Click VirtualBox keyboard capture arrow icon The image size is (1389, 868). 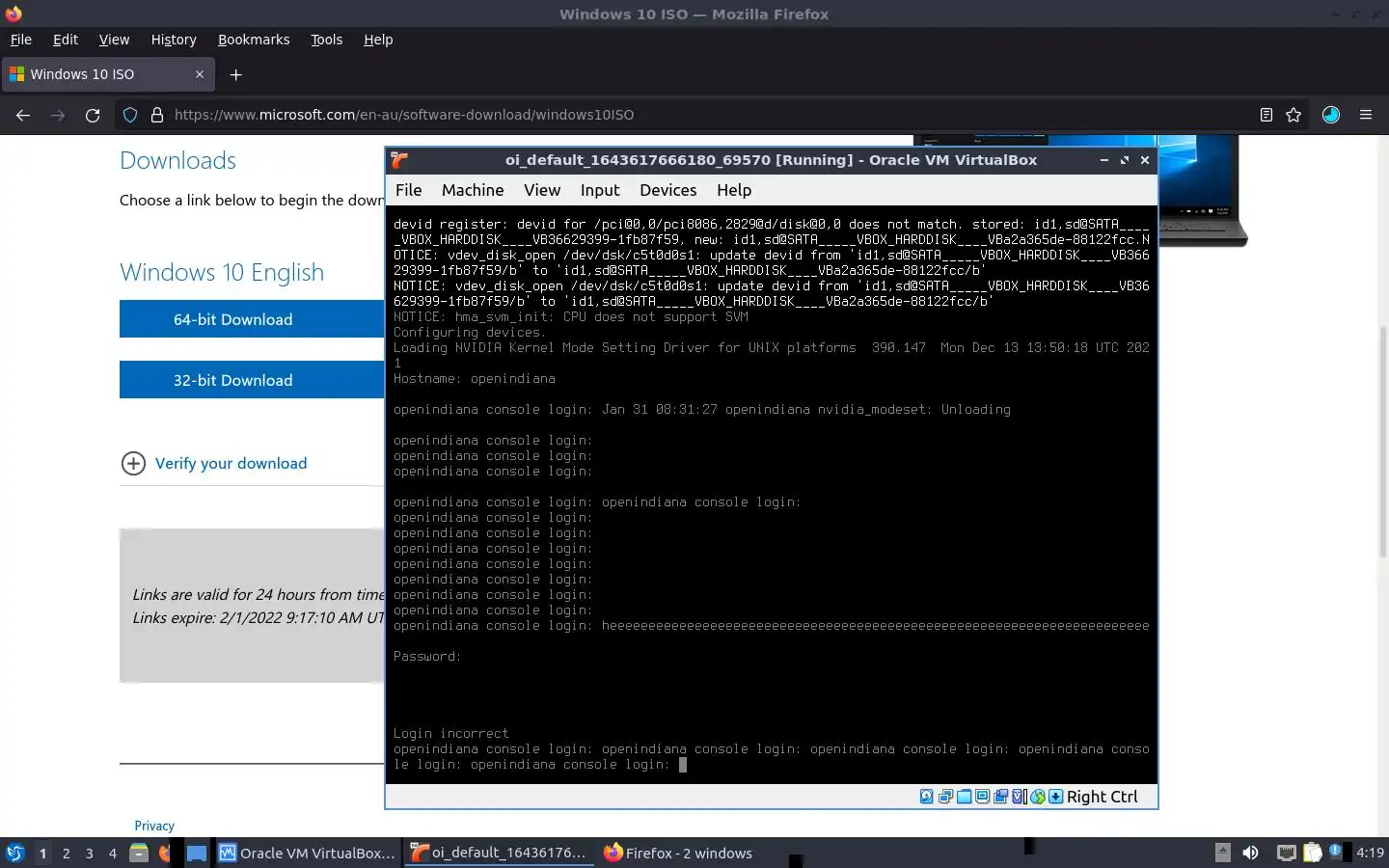coord(1055,797)
